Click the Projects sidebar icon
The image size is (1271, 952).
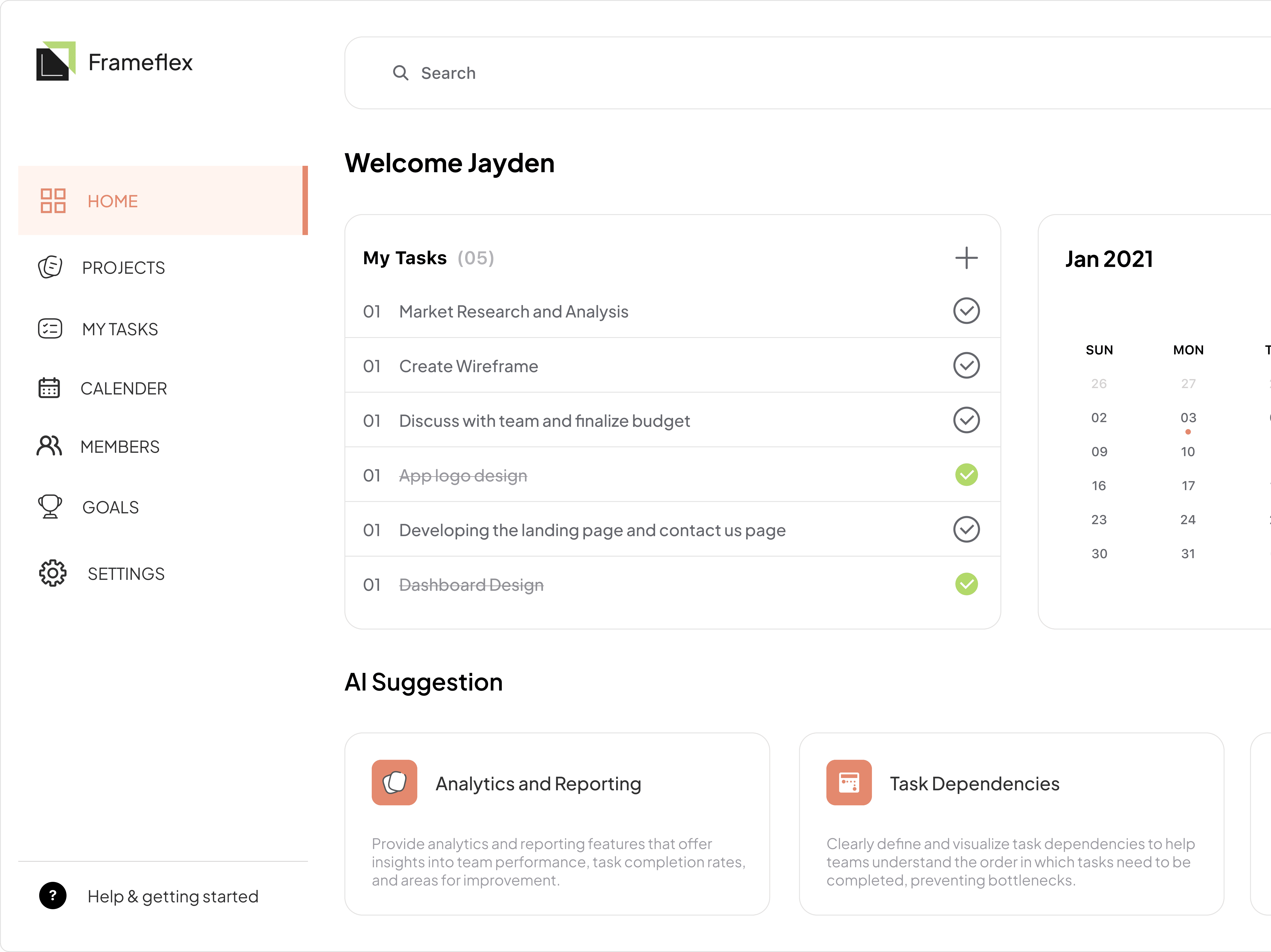click(x=50, y=267)
